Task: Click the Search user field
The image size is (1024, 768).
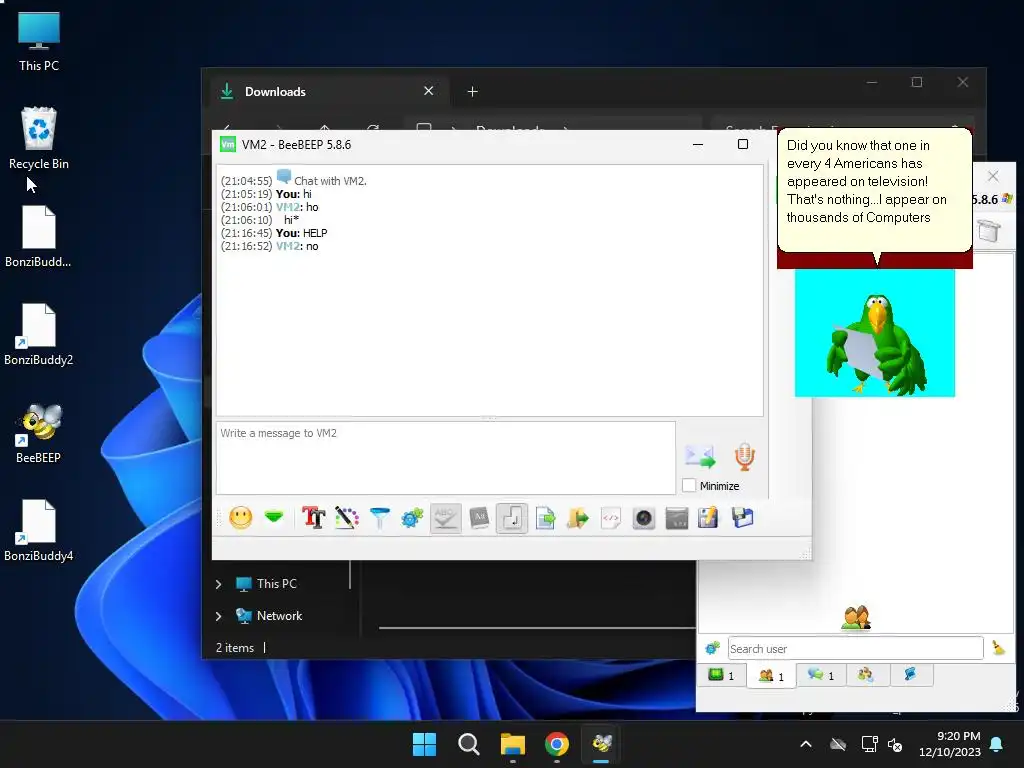Action: point(855,648)
